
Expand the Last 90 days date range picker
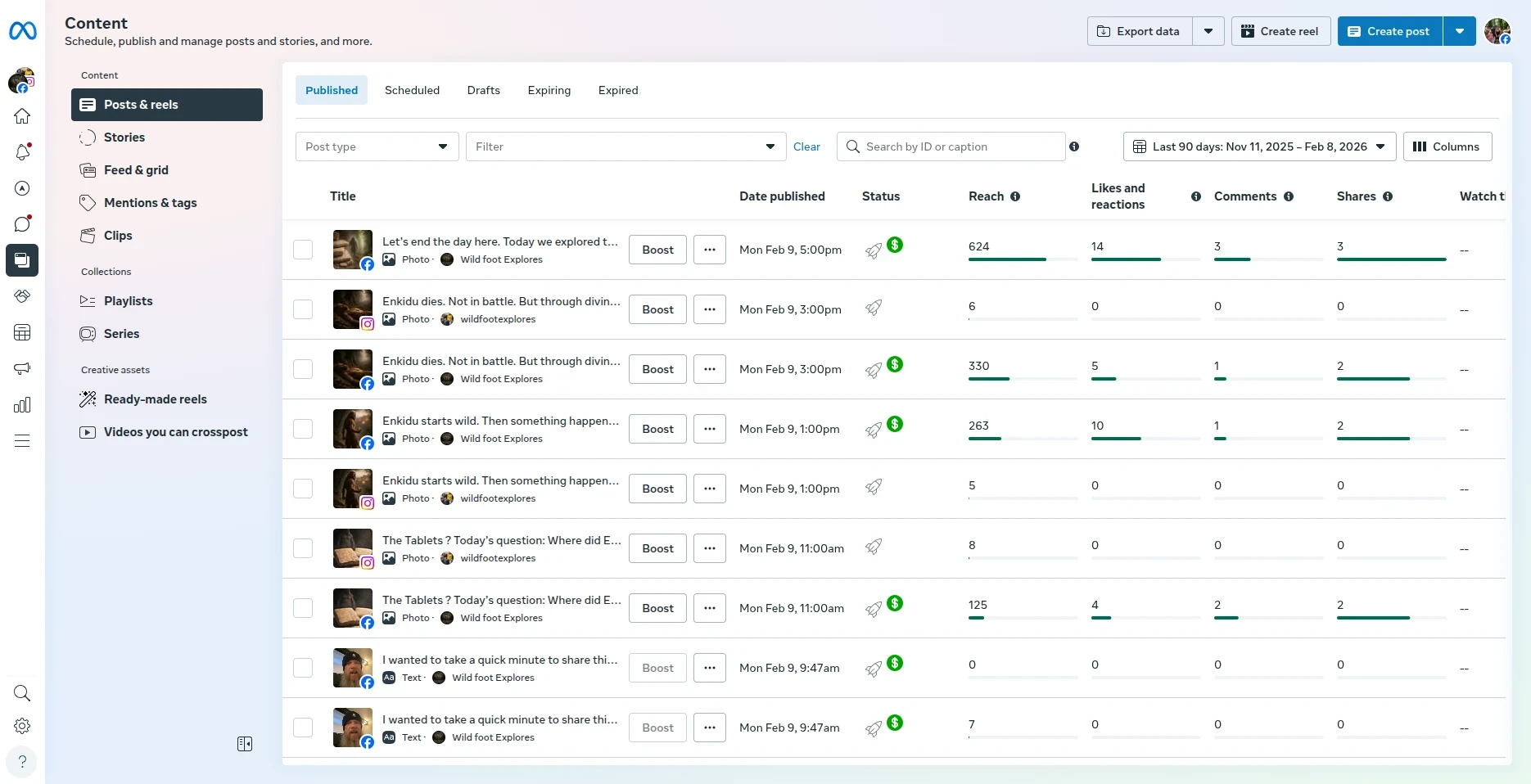pyautogui.click(x=1259, y=146)
